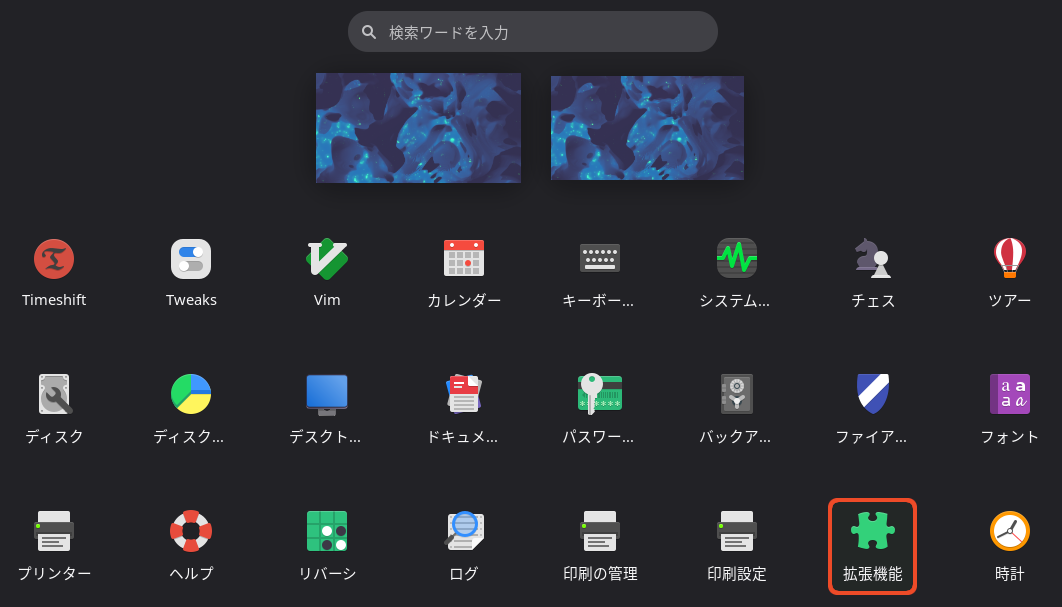Launch the フォント fonts viewer
The height and width of the screenshot is (607, 1062).
1010,394
